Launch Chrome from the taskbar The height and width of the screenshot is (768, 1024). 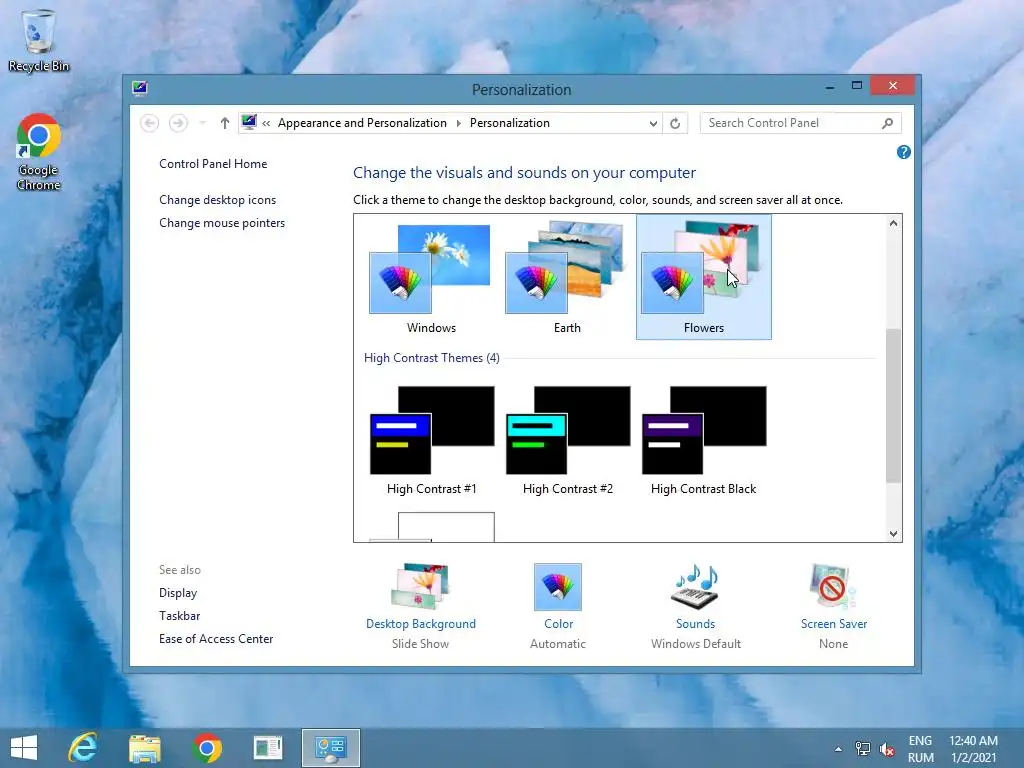pos(207,748)
